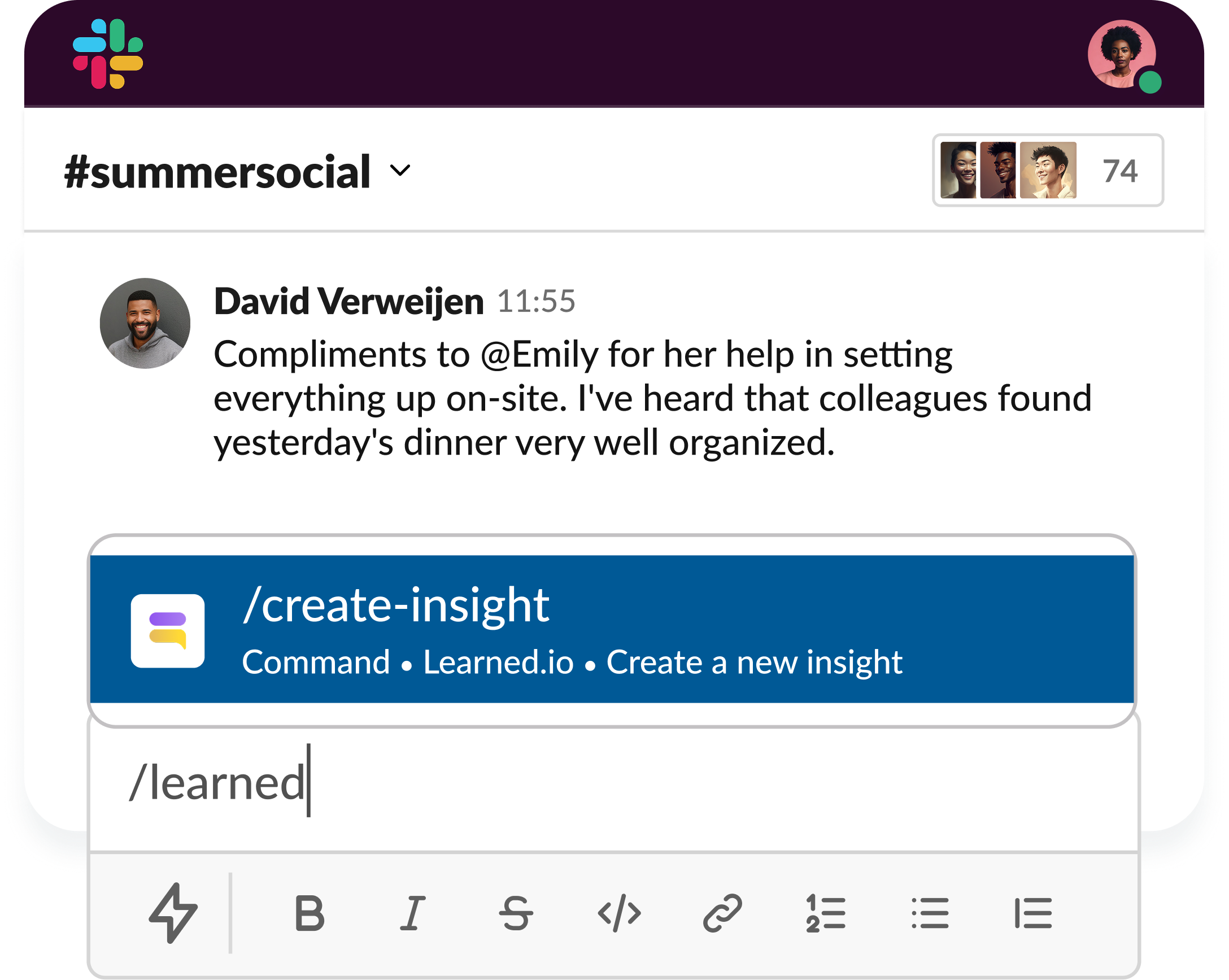Open the shortcuts lightning bolt menu
Viewport: 1229px width, 980px height.
point(173,913)
